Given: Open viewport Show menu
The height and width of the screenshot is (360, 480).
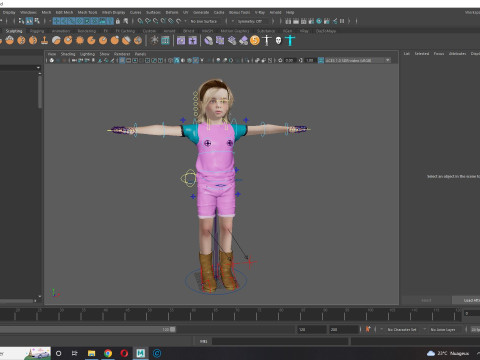Looking at the screenshot, I should 104,54.
